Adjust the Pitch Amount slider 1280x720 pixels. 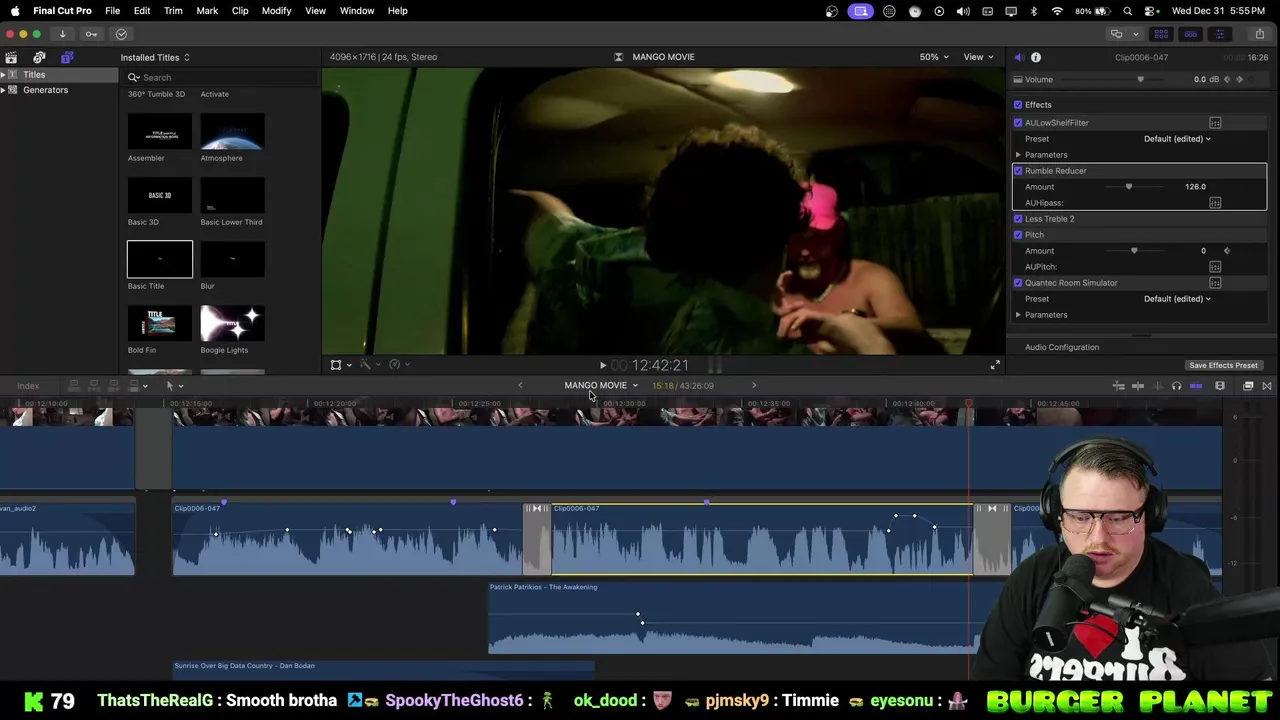pyautogui.click(x=1134, y=251)
